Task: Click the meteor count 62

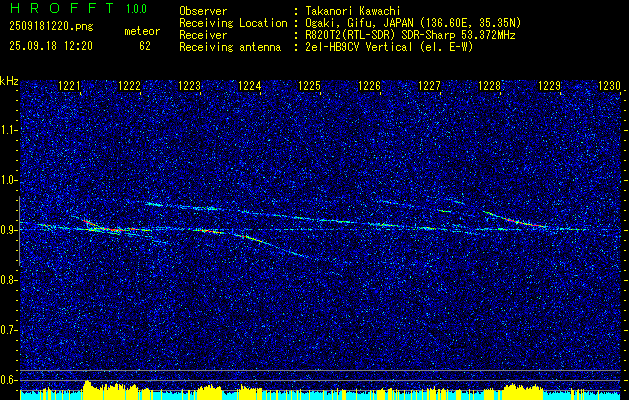Action: click(x=145, y=46)
